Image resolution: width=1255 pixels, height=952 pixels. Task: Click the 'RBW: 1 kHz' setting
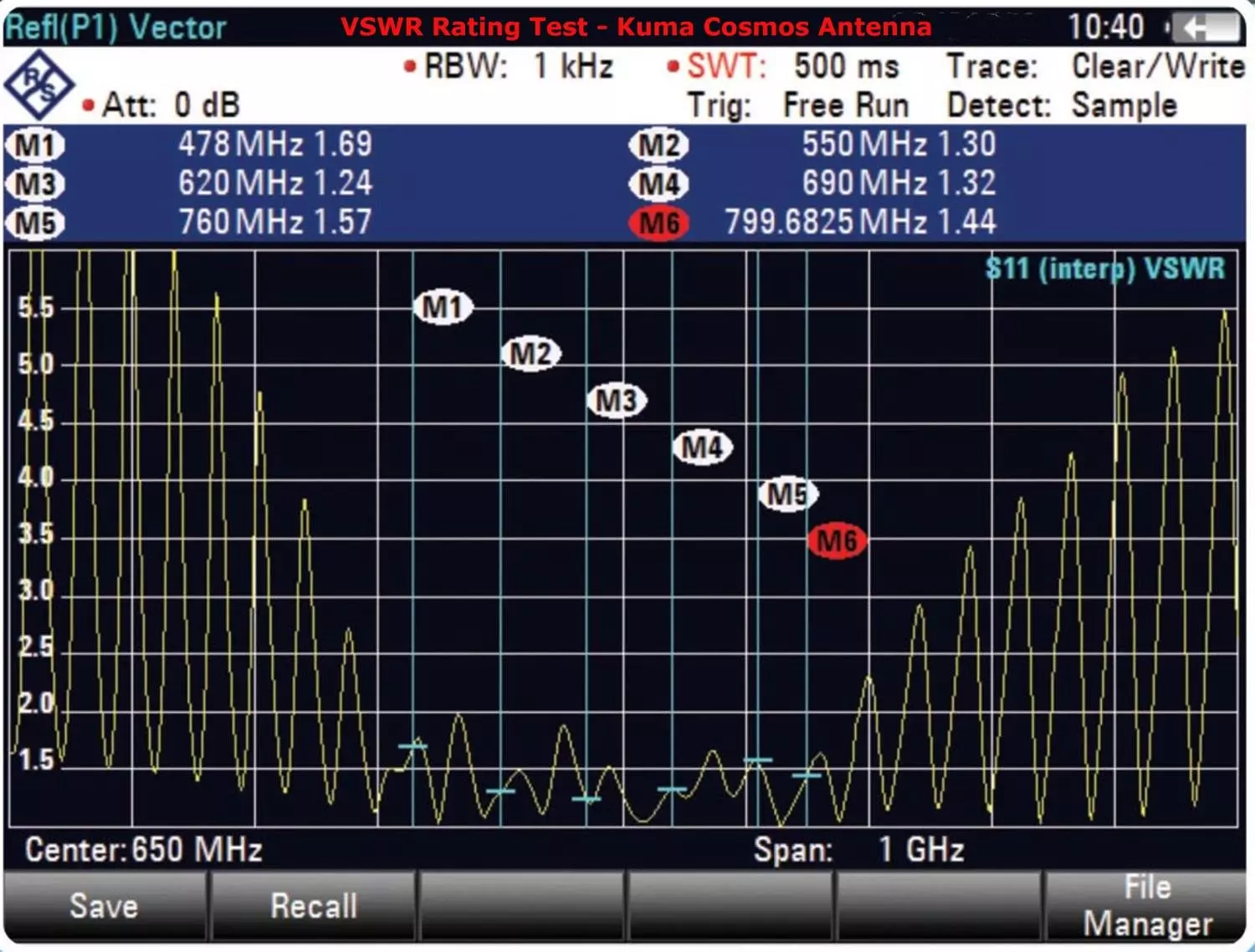[x=509, y=66]
